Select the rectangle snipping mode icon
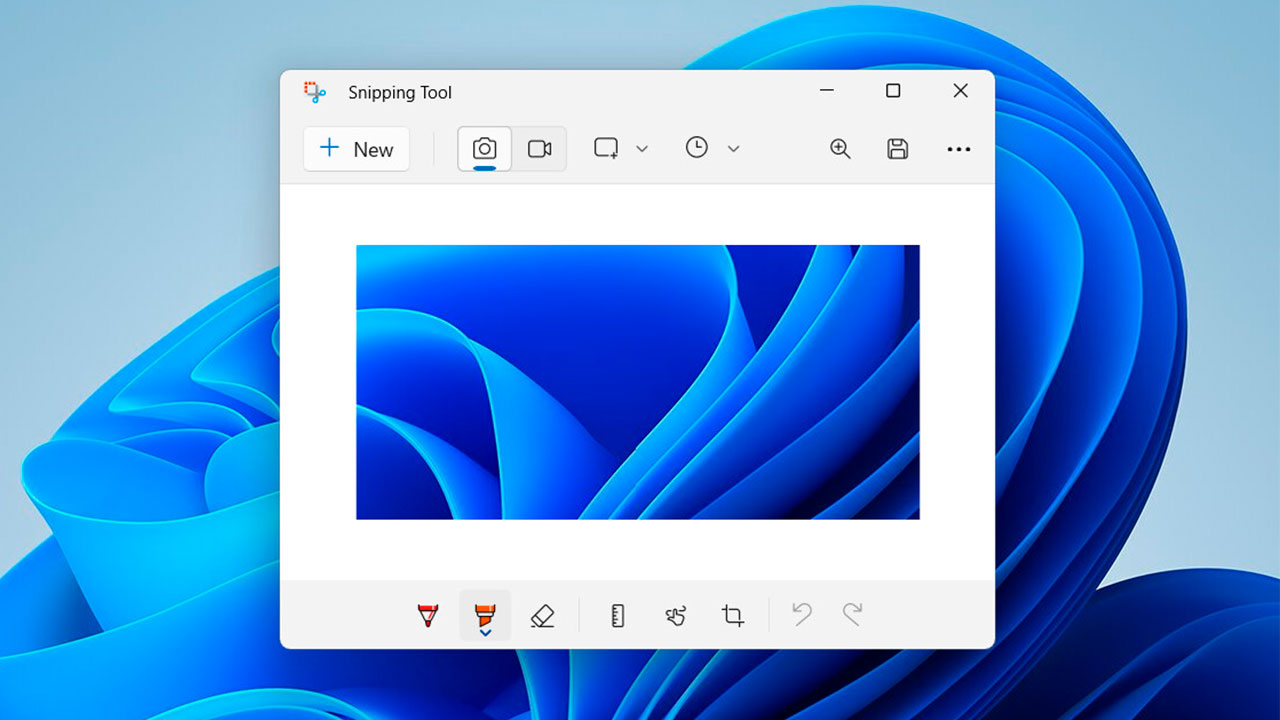Image resolution: width=1280 pixels, height=720 pixels. point(606,148)
